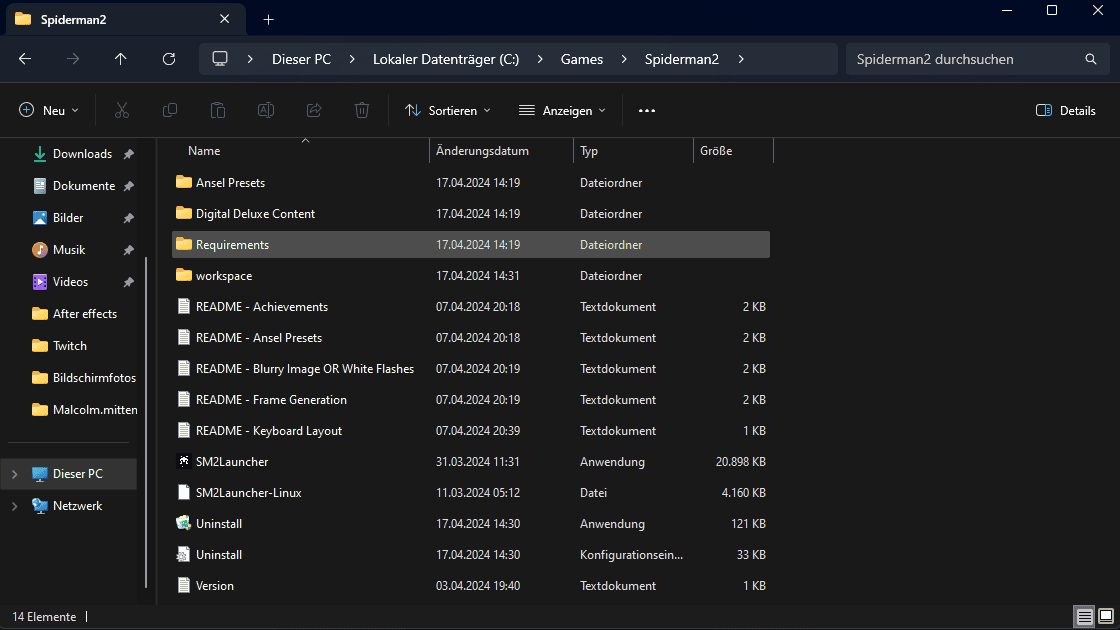Click the Share icon in toolbar
This screenshot has height=630, width=1120.
(x=314, y=110)
